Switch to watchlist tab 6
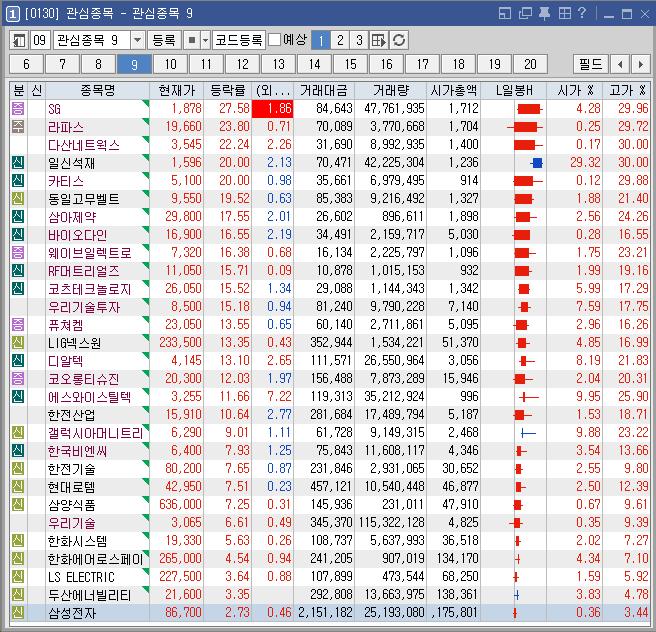656x632 pixels. (x=26, y=64)
